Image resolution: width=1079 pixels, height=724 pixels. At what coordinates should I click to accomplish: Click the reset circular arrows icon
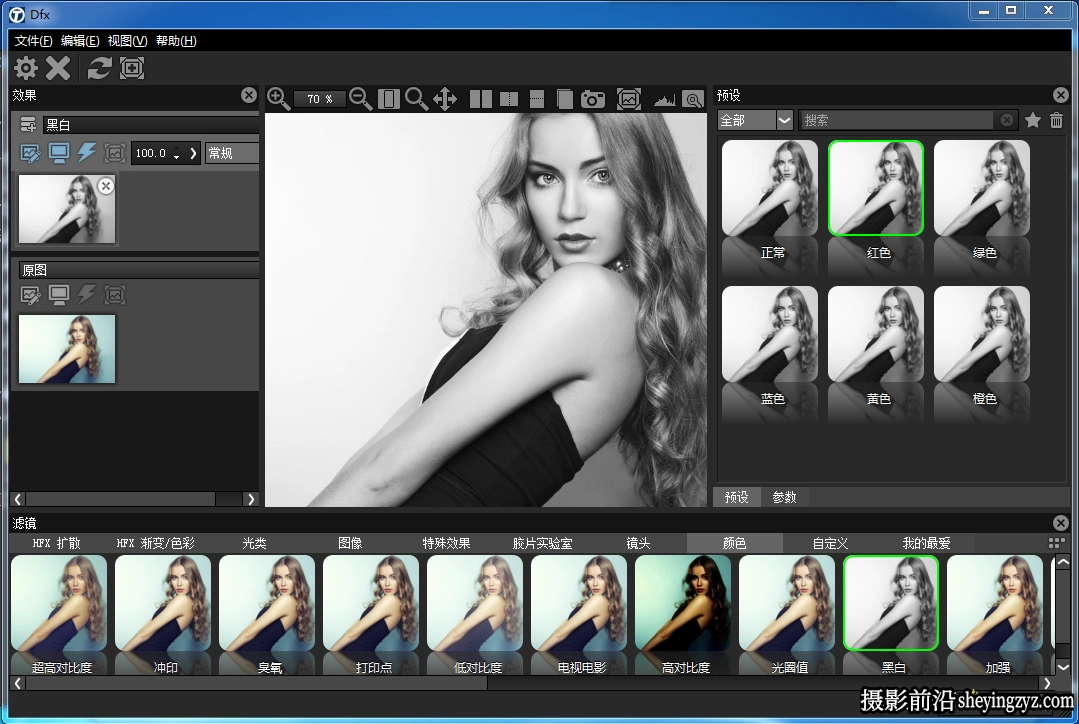tap(100, 67)
